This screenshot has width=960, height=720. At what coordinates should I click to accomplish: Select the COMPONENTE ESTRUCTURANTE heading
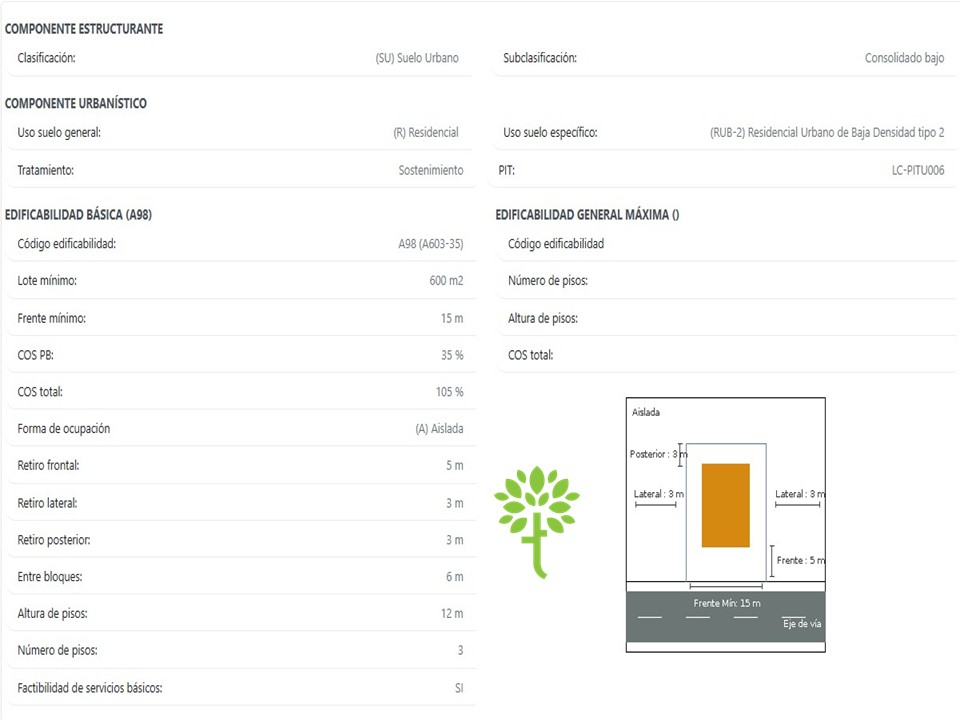(x=84, y=29)
